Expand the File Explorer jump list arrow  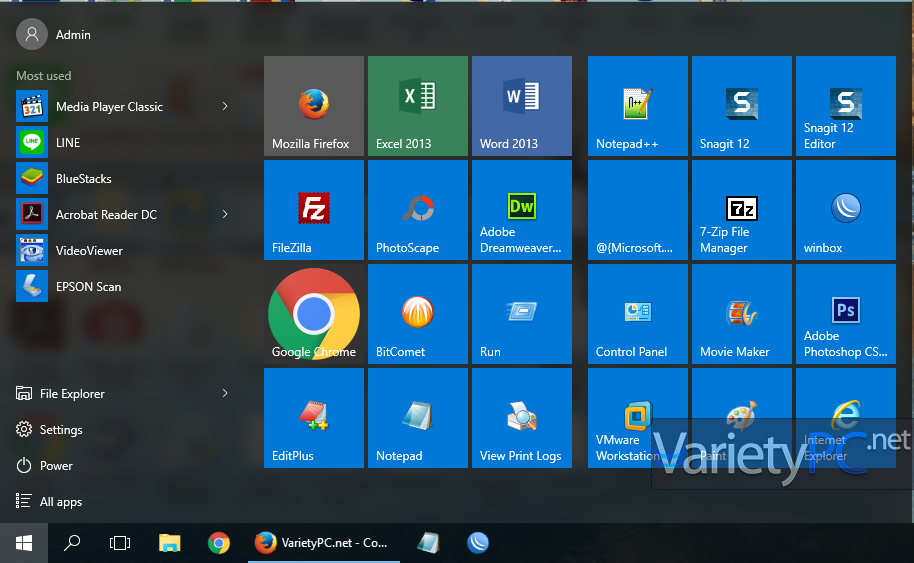(x=225, y=393)
